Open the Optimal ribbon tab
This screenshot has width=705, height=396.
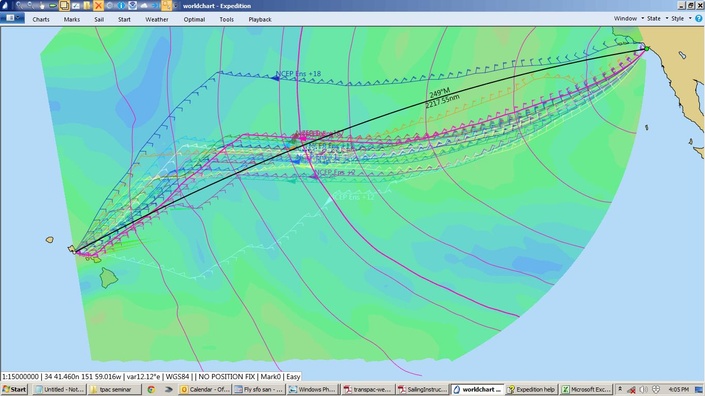[x=194, y=19]
